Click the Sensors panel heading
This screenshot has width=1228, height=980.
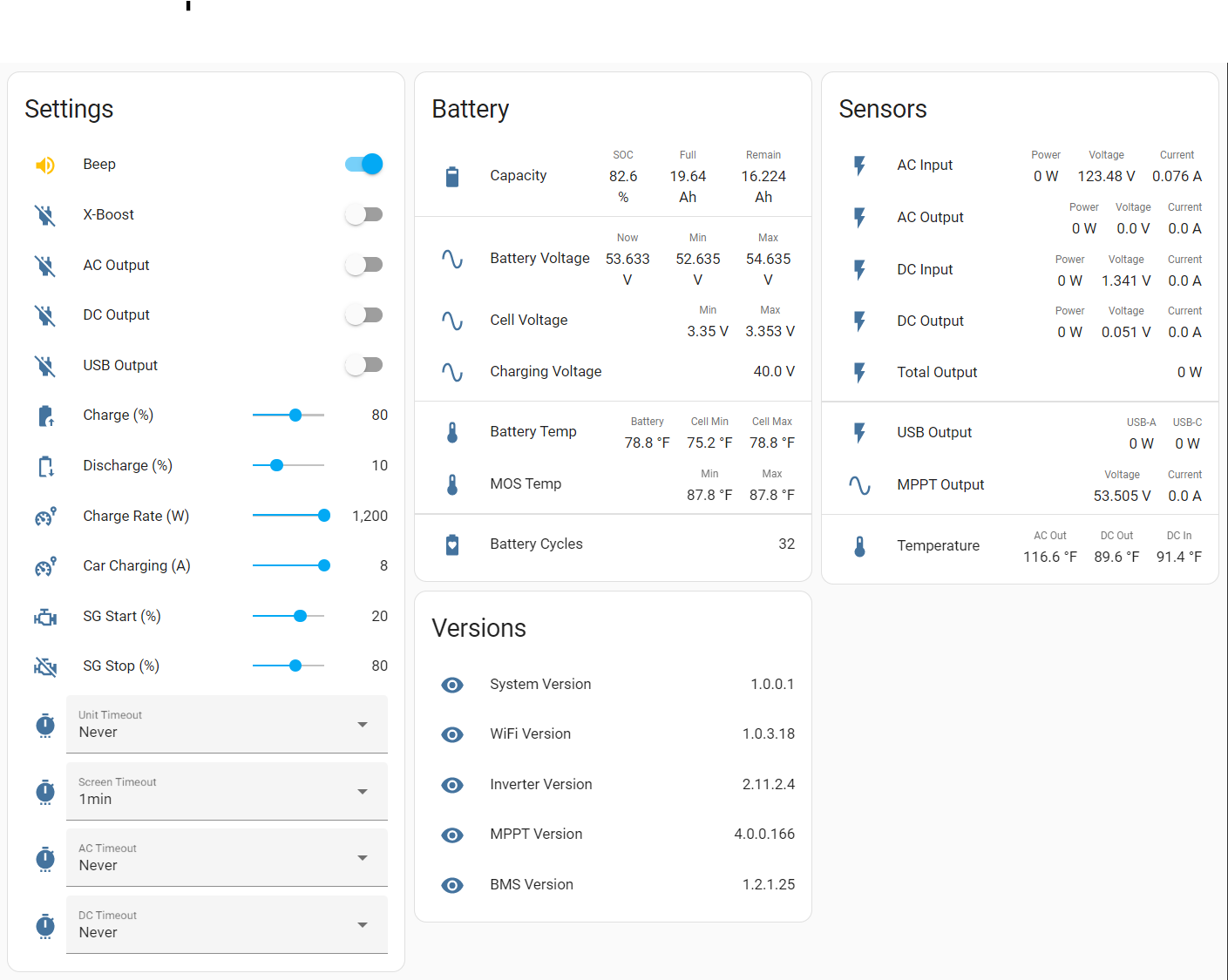(x=883, y=110)
